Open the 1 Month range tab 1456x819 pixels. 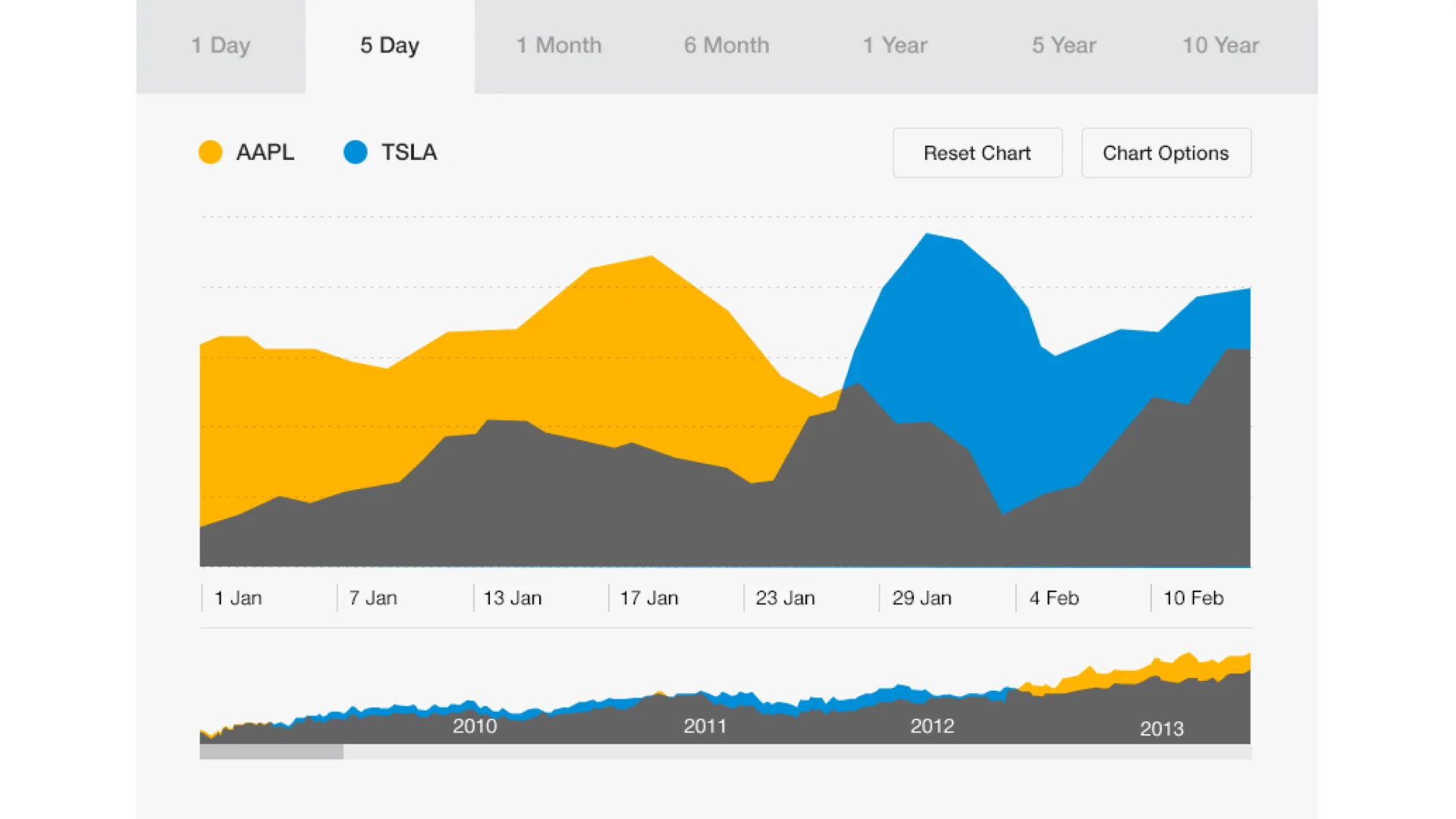coord(559,45)
